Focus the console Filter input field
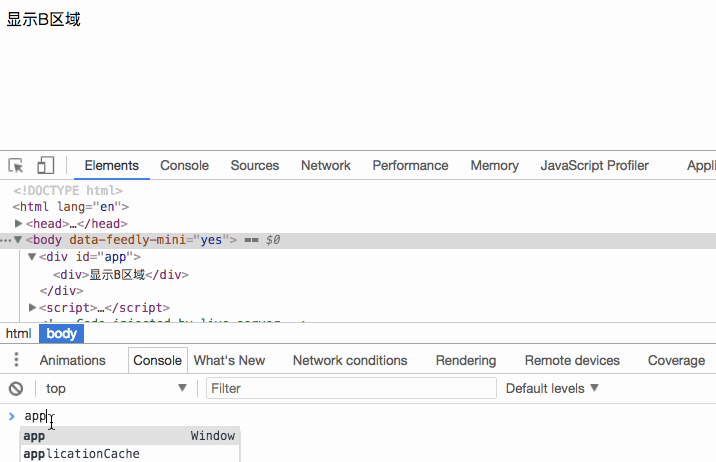Screen dimensions: 716x462 [x=351, y=388]
